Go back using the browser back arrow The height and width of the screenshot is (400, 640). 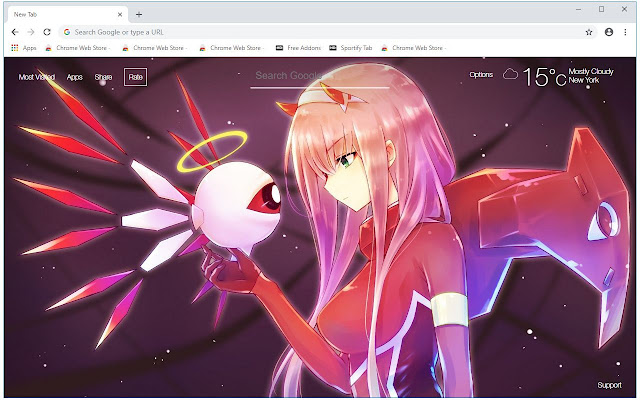coord(15,32)
